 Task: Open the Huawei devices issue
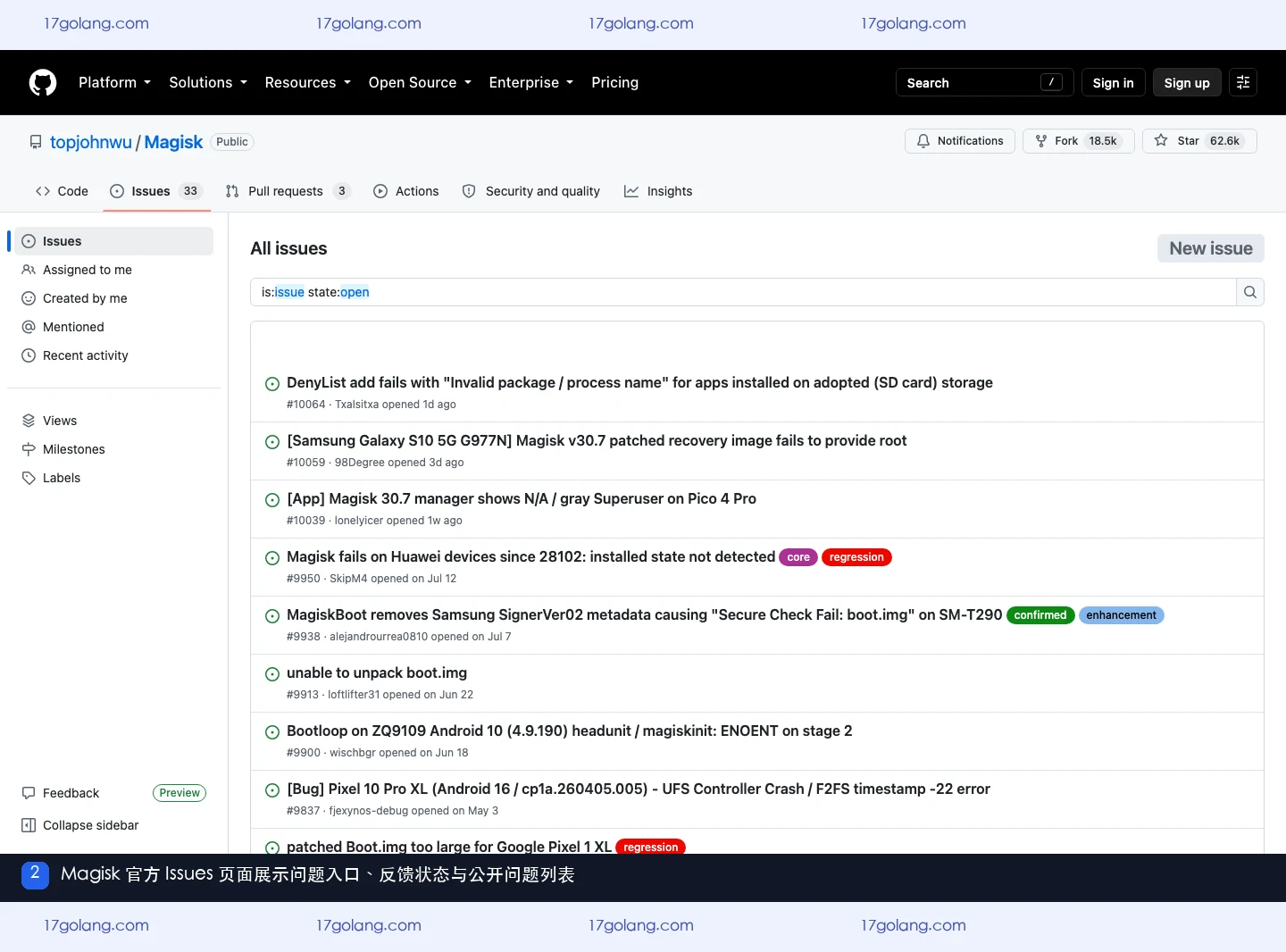[530, 556]
